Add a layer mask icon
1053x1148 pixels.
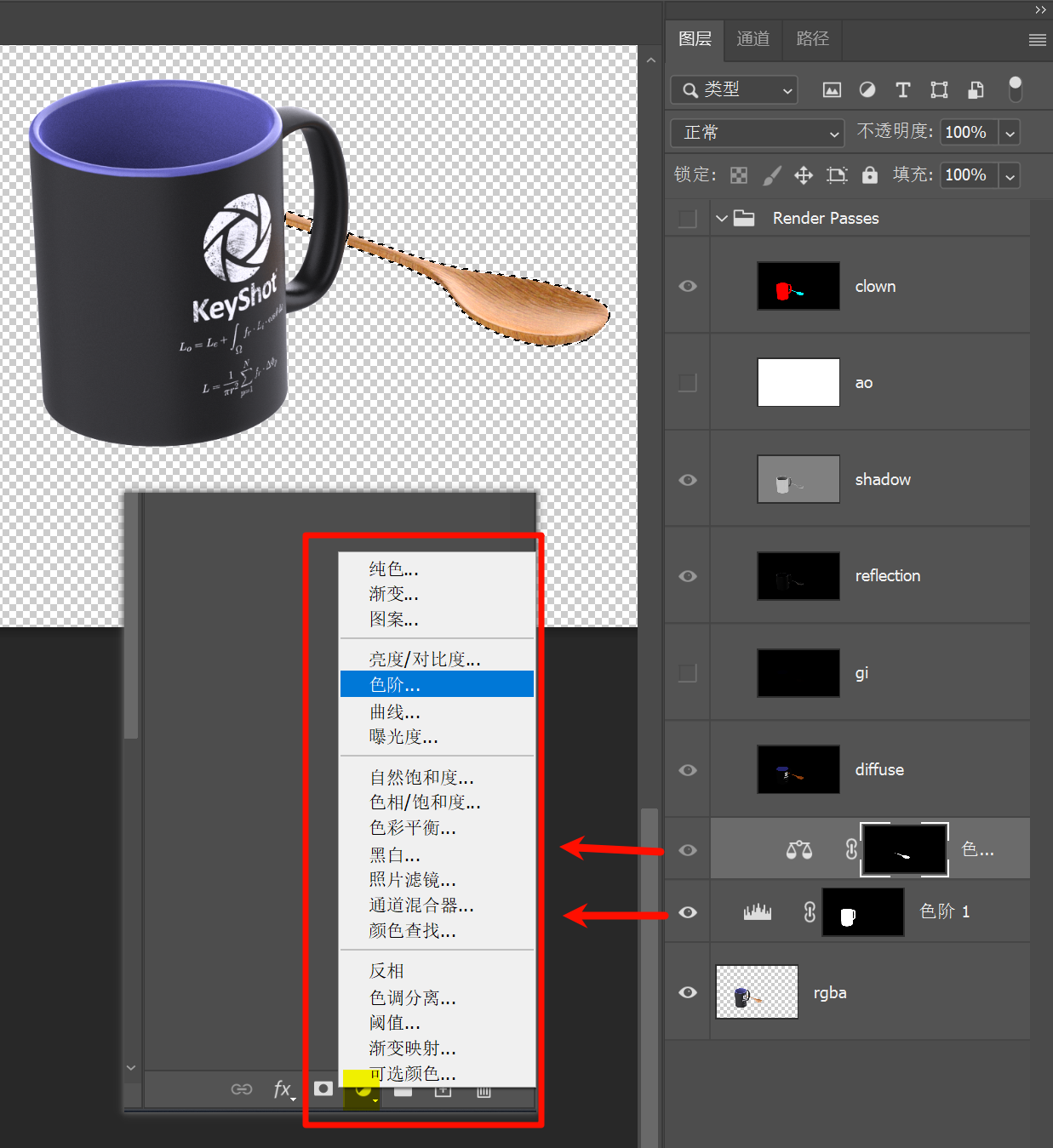pyautogui.click(x=323, y=1089)
